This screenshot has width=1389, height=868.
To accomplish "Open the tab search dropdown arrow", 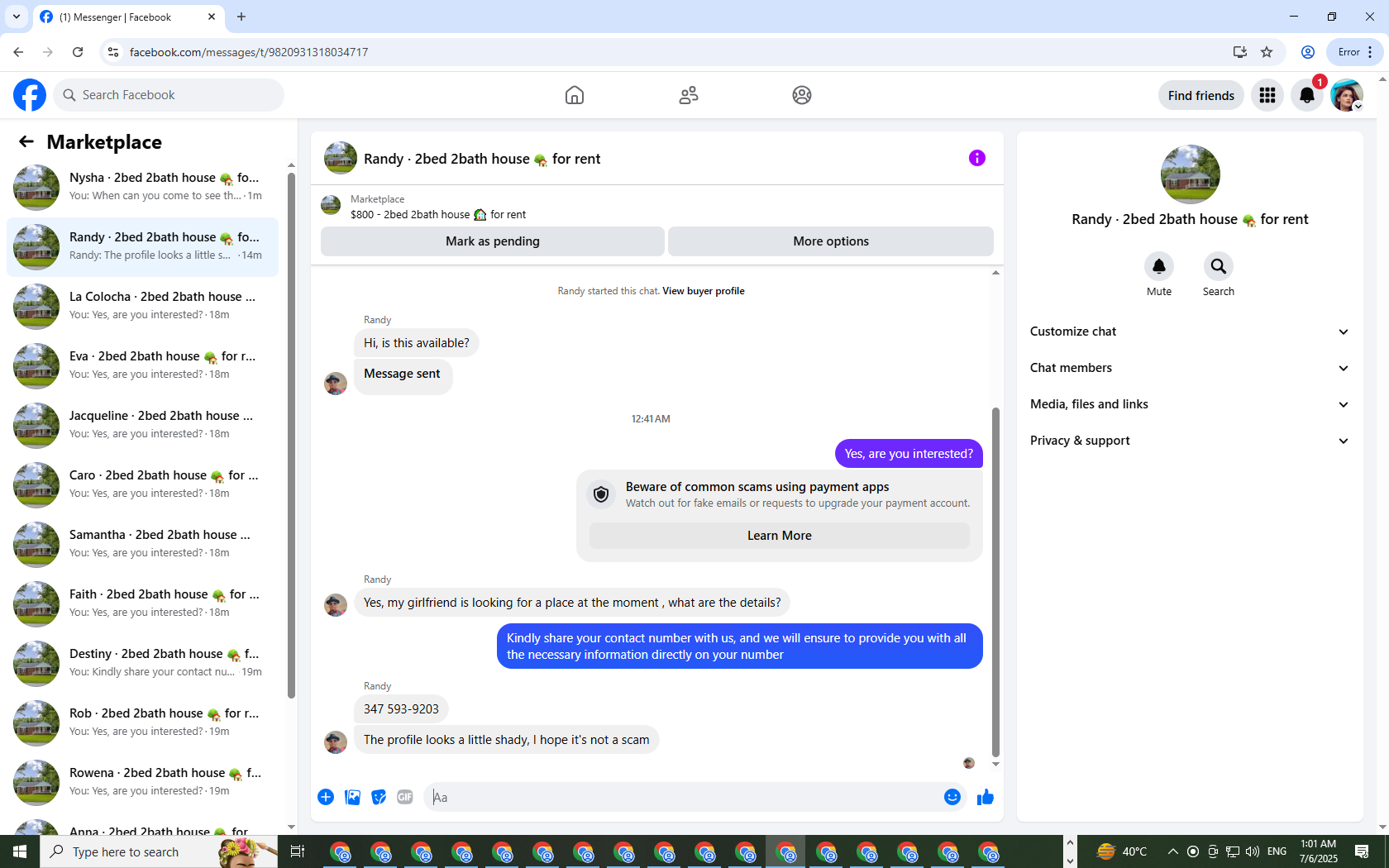I will tap(17, 17).
